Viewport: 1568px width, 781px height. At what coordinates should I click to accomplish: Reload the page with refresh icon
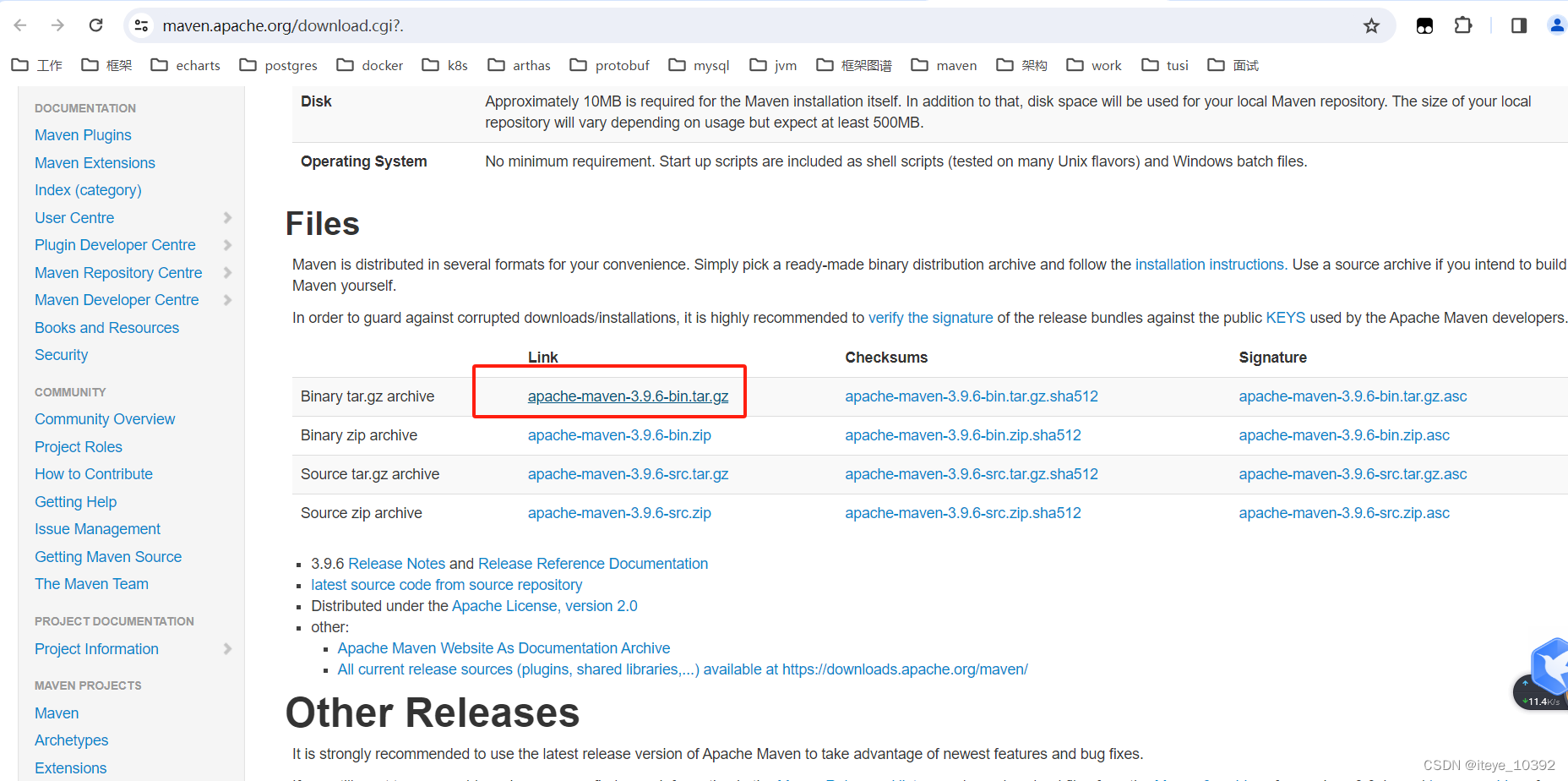[96, 25]
